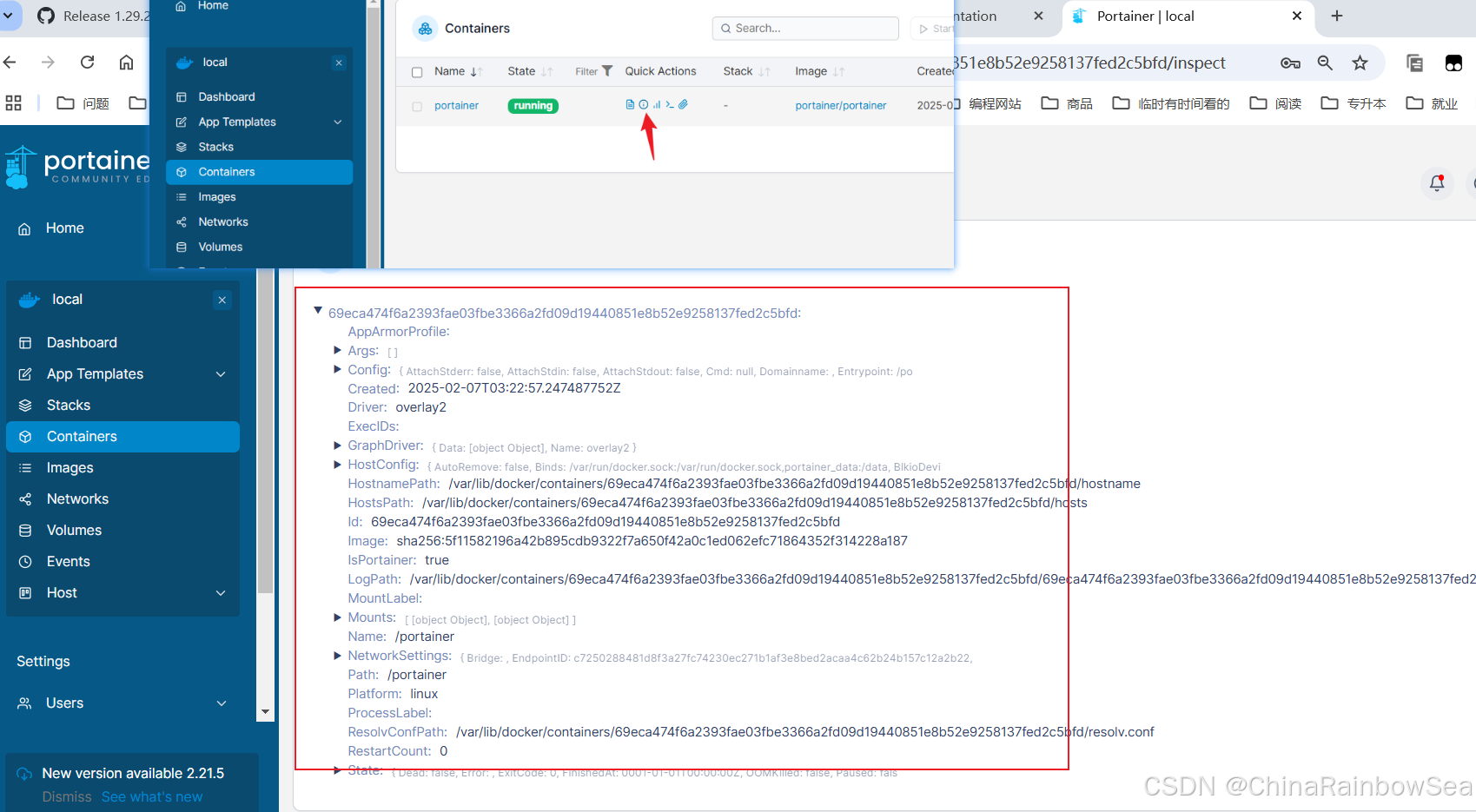This screenshot has width=1476, height=812.
Task: Expand the NetworkSettings node in inspect tree
Action: pyautogui.click(x=337, y=656)
